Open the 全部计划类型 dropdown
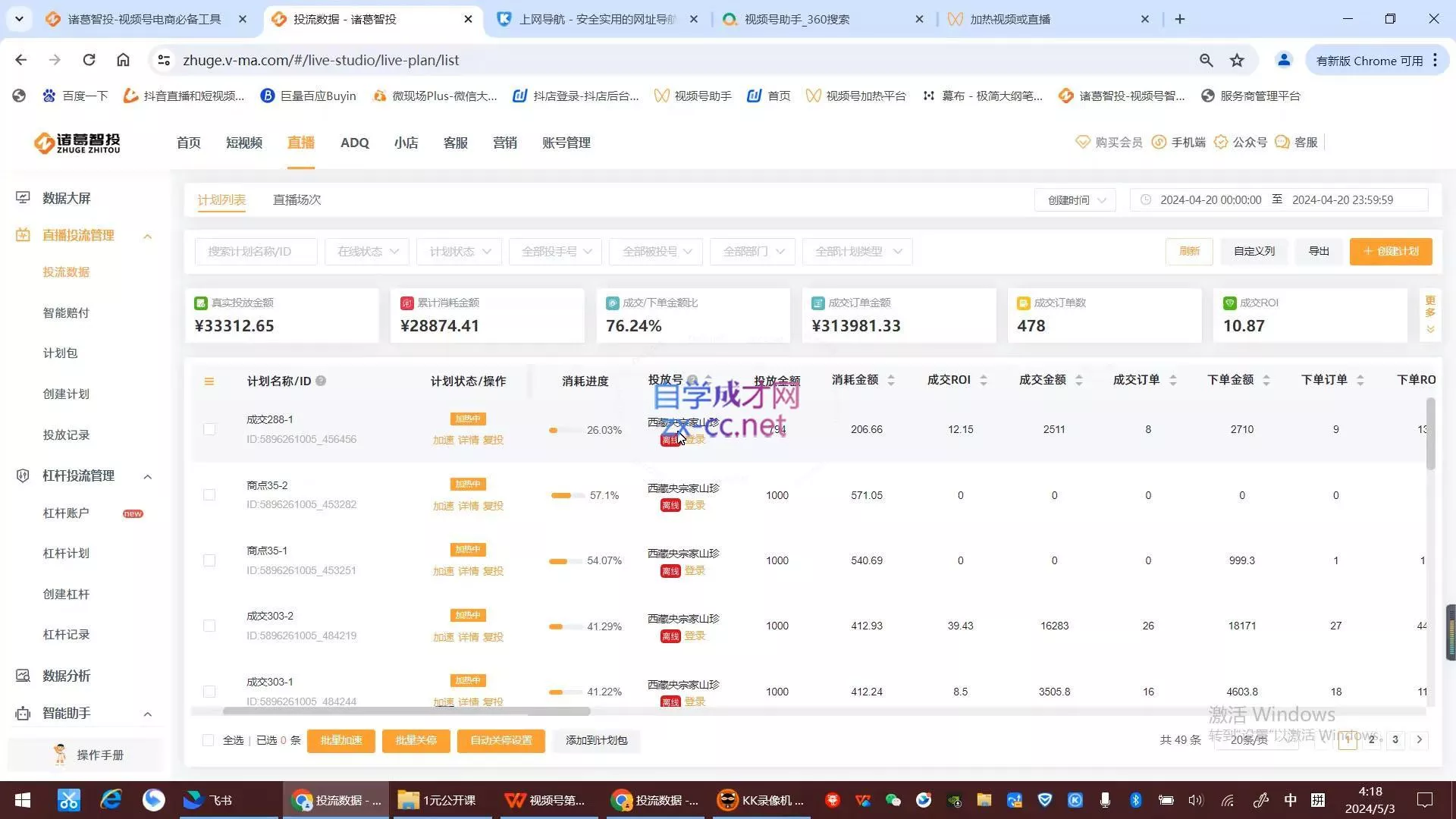Screen dimensions: 1456x819 pyautogui.click(x=857, y=251)
